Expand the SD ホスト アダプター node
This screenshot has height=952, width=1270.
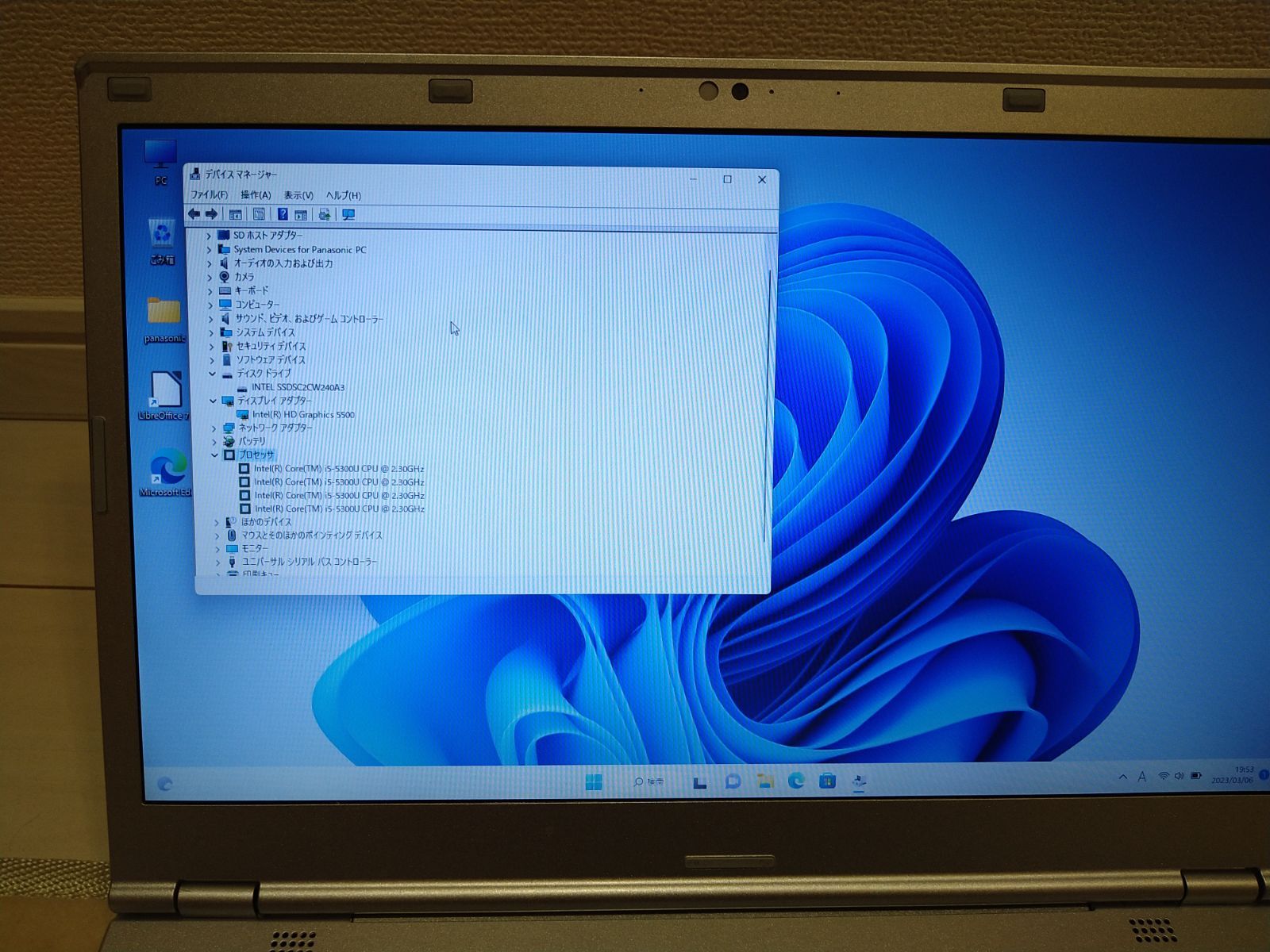(x=209, y=236)
